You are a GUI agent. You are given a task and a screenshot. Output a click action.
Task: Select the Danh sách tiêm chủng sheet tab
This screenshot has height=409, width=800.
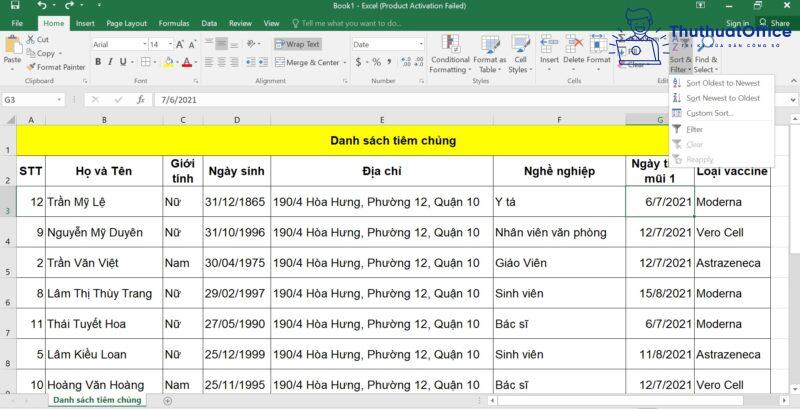click(x=97, y=400)
